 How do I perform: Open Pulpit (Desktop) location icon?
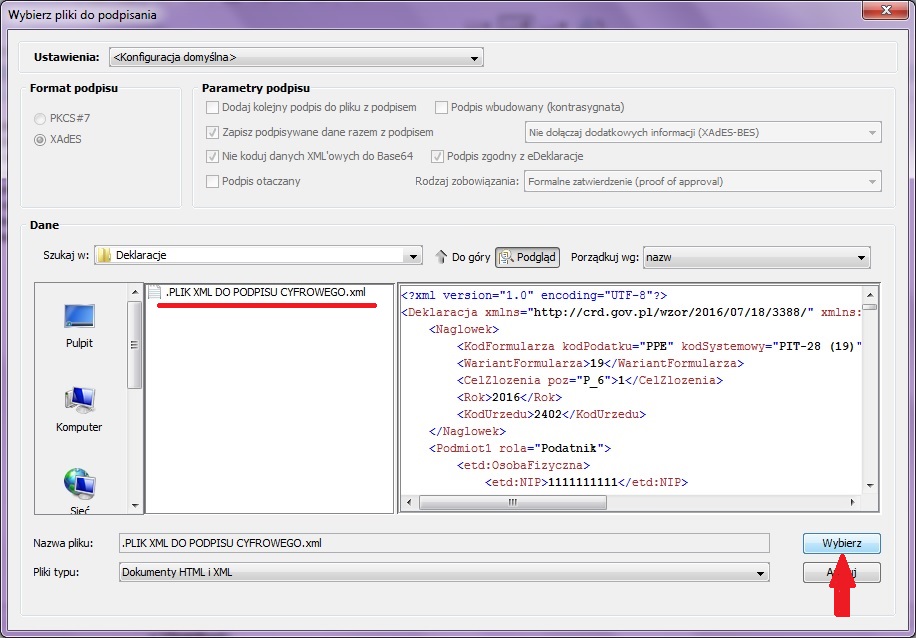coord(79,325)
